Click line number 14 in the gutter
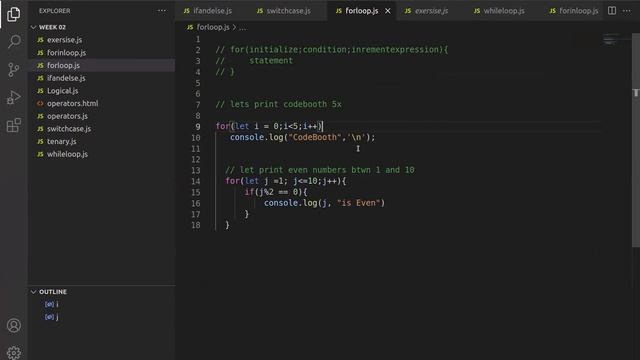The width and height of the screenshot is (640, 360). [196, 181]
